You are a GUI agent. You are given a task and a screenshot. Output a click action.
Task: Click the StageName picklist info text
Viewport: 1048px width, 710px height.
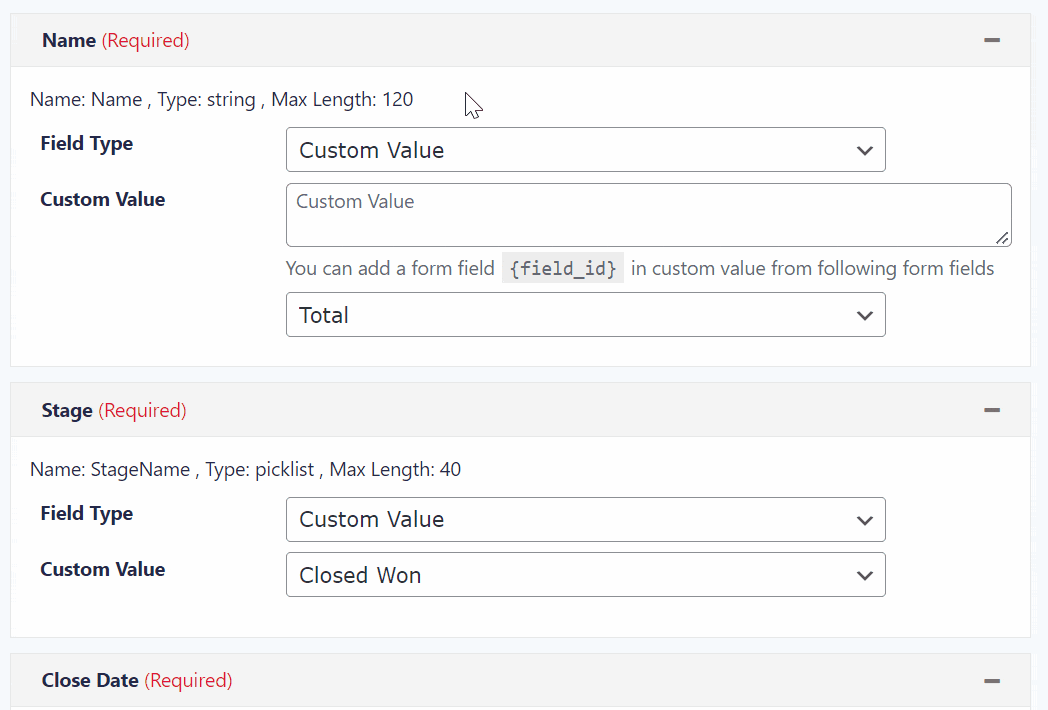246,469
